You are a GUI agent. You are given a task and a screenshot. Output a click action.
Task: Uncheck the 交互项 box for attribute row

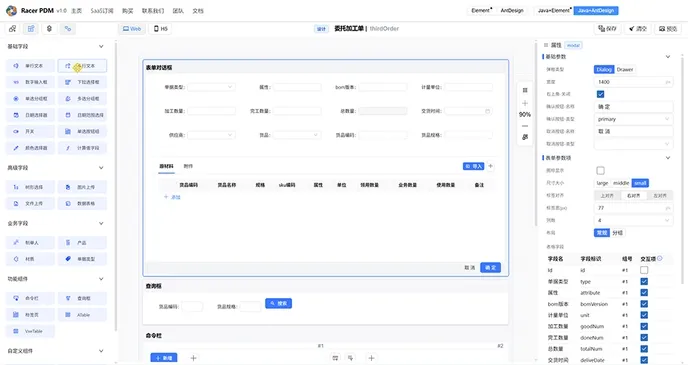644,292
